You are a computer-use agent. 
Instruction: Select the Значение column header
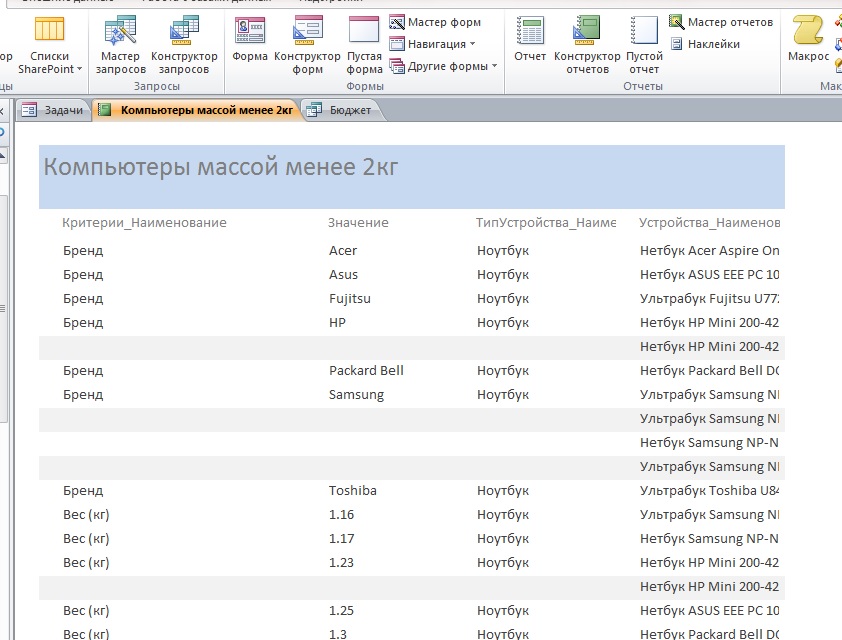(x=358, y=222)
